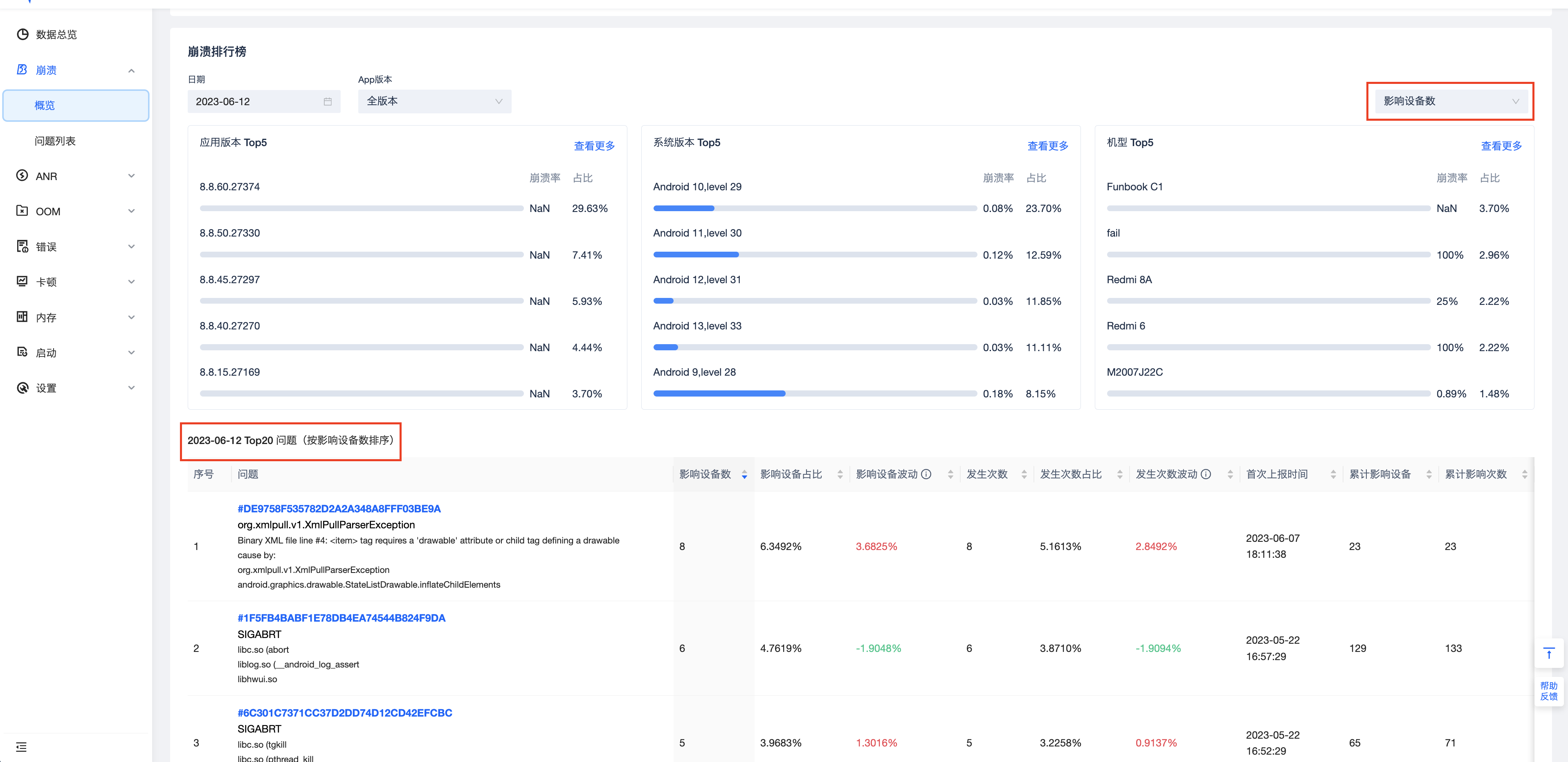
Task: Click the org.xmlpull.v1.XmlPullParserException title
Action: pyautogui.click(x=326, y=525)
